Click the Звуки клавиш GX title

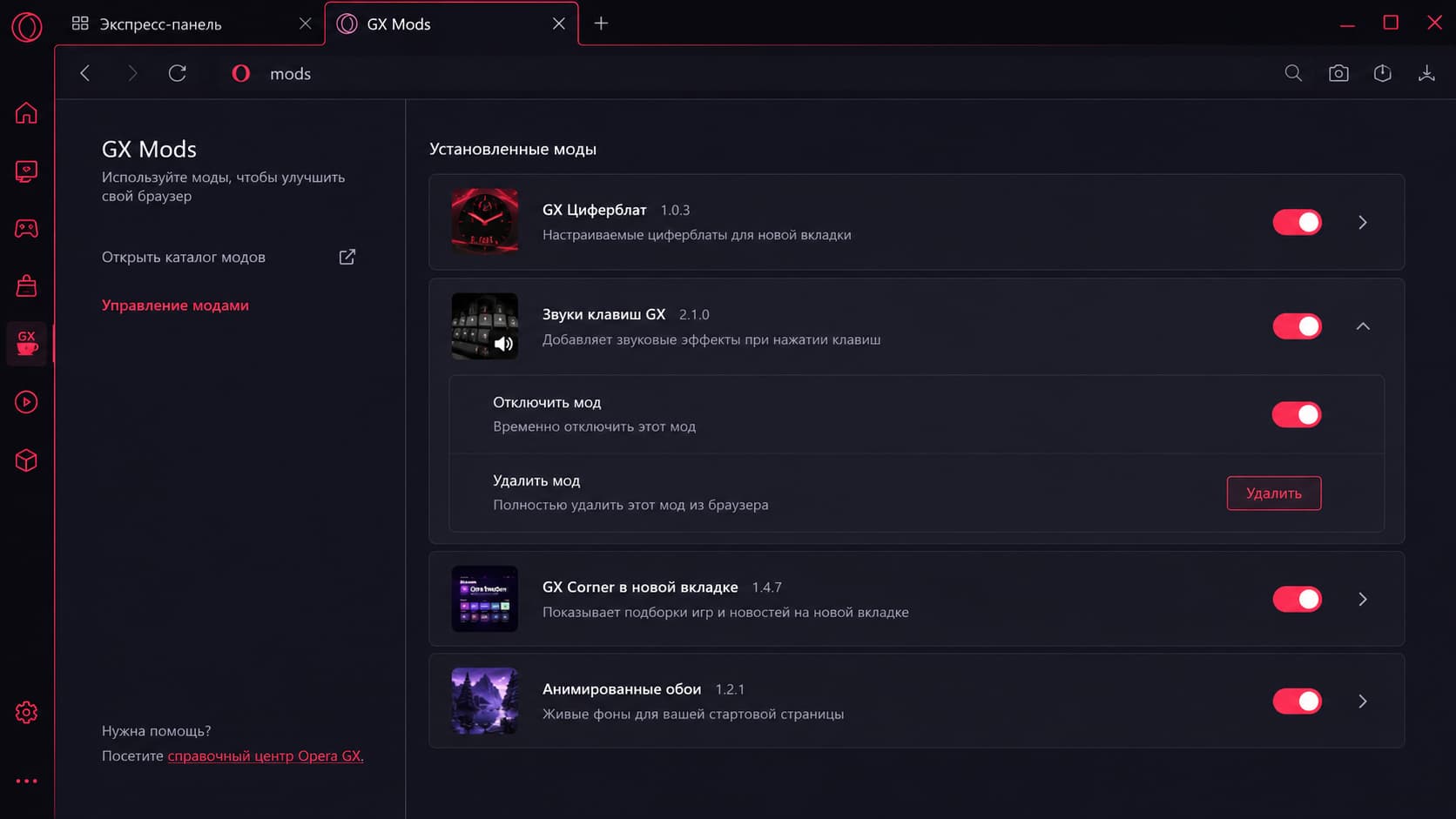pyautogui.click(x=603, y=314)
